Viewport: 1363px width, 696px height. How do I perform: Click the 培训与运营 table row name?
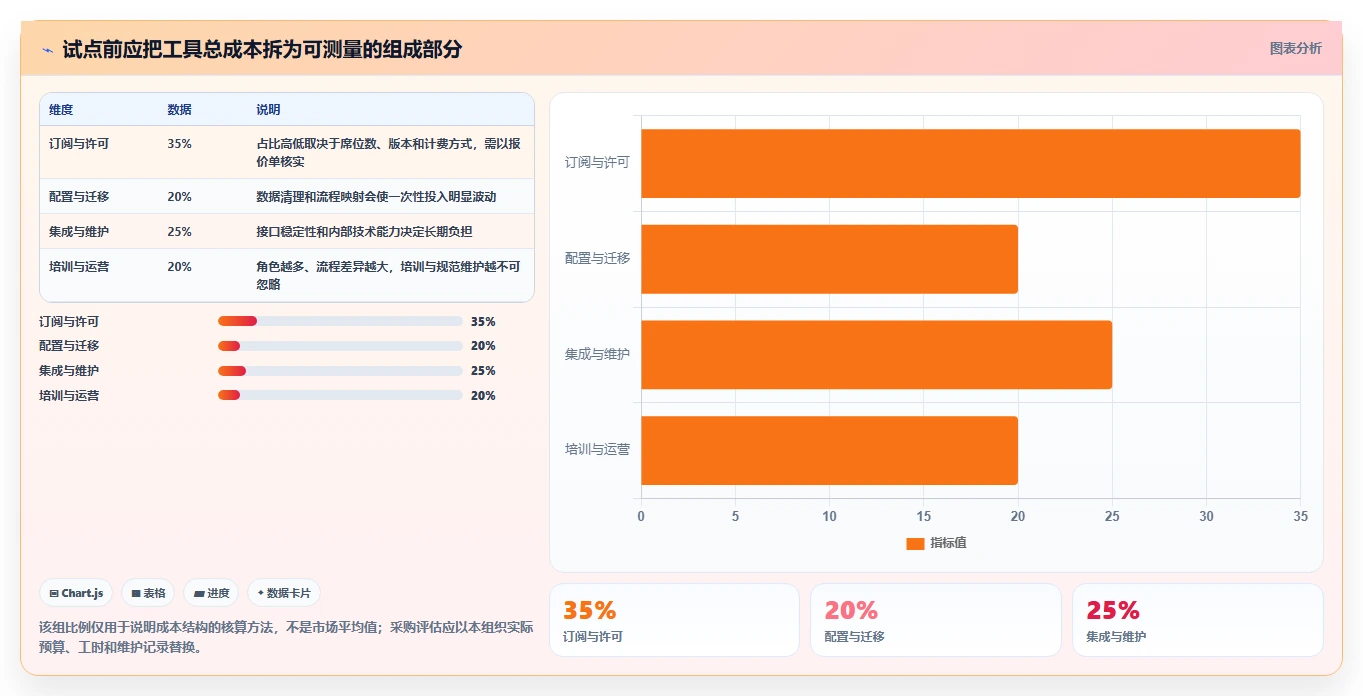[79, 267]
